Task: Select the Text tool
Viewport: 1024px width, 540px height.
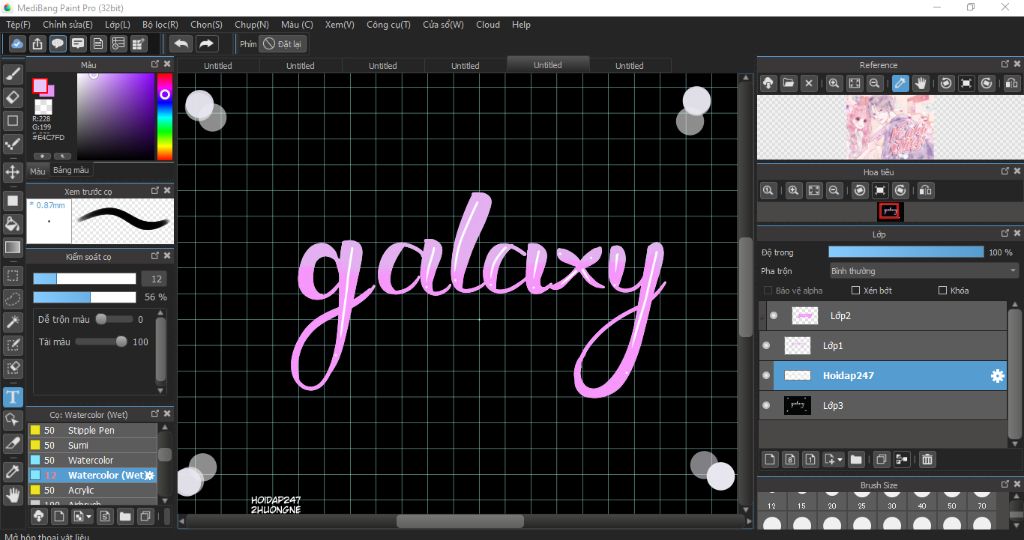Action: pyautogui.click(x=12, y=397)
